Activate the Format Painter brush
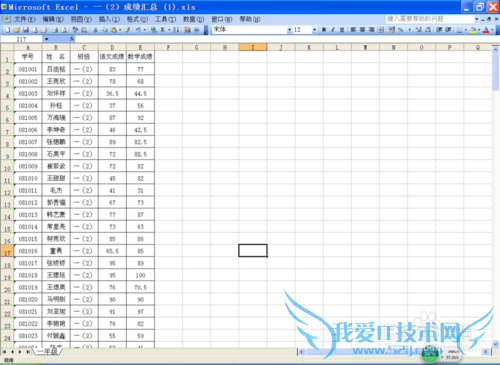This screenshot has height=365, width=500. click(x=127, y=30)
